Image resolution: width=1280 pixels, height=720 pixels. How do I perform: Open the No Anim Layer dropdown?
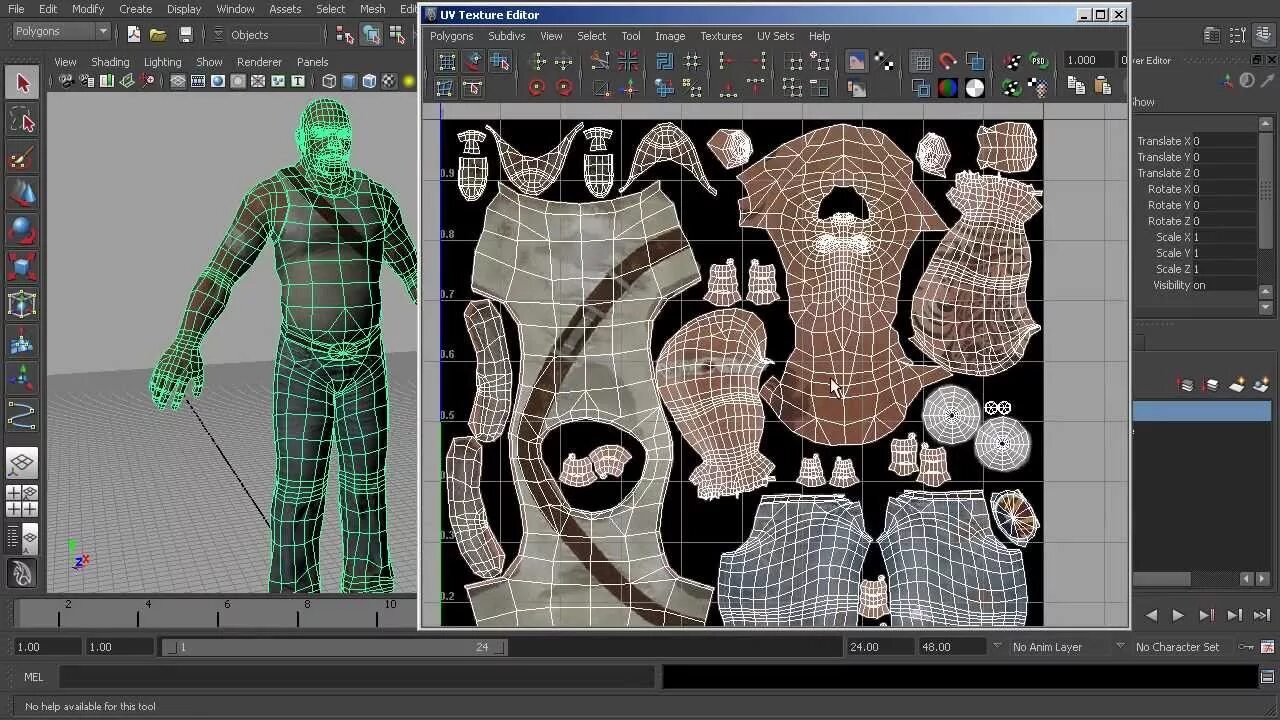1047,647
